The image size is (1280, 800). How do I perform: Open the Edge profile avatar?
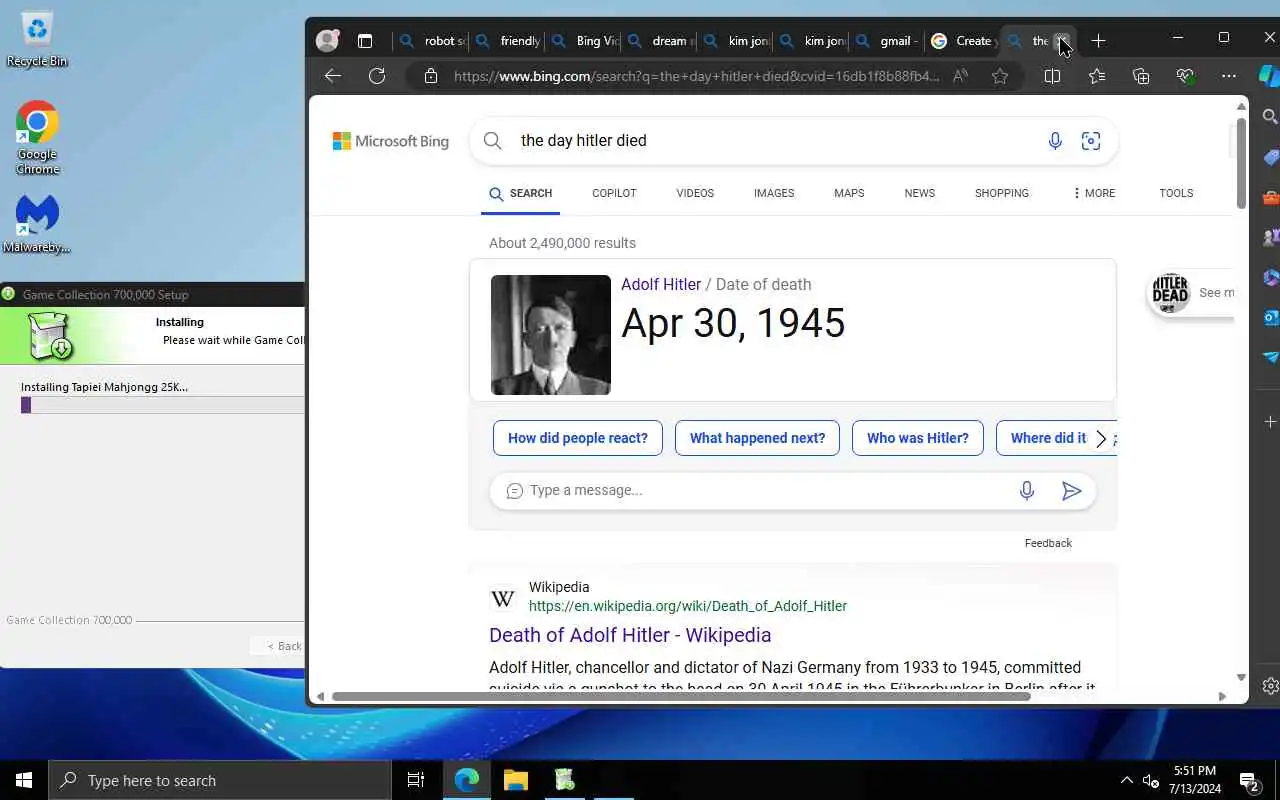click(x=327, y=41)
